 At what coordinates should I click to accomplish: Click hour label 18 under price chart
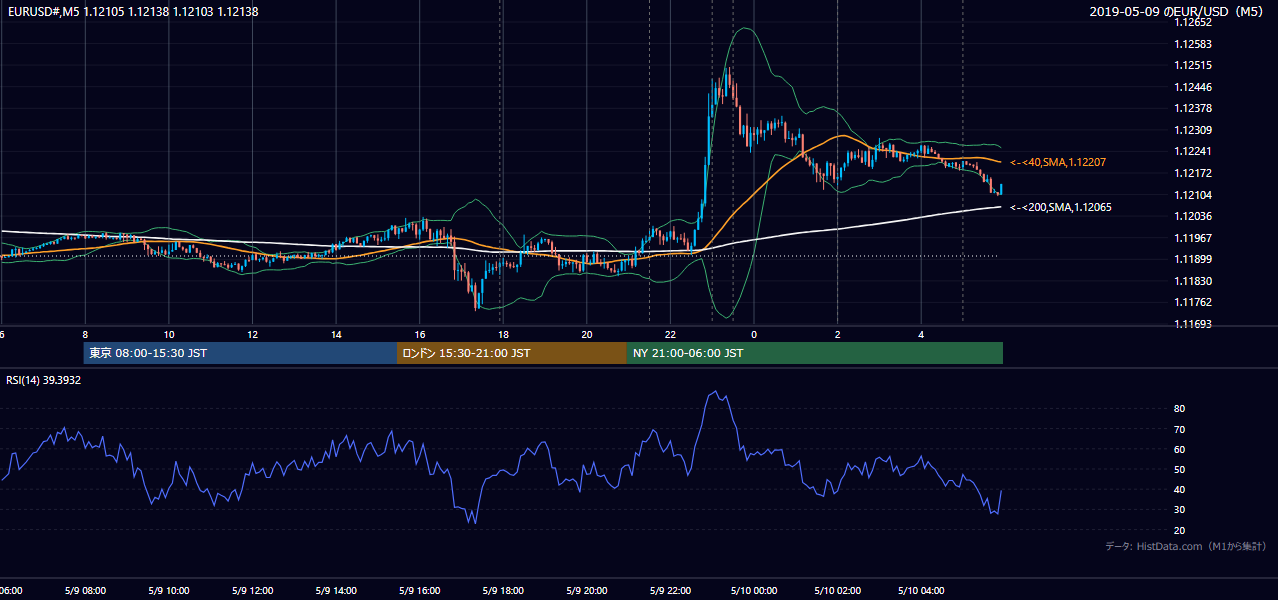pyautogui.click(x=504, y=335)
